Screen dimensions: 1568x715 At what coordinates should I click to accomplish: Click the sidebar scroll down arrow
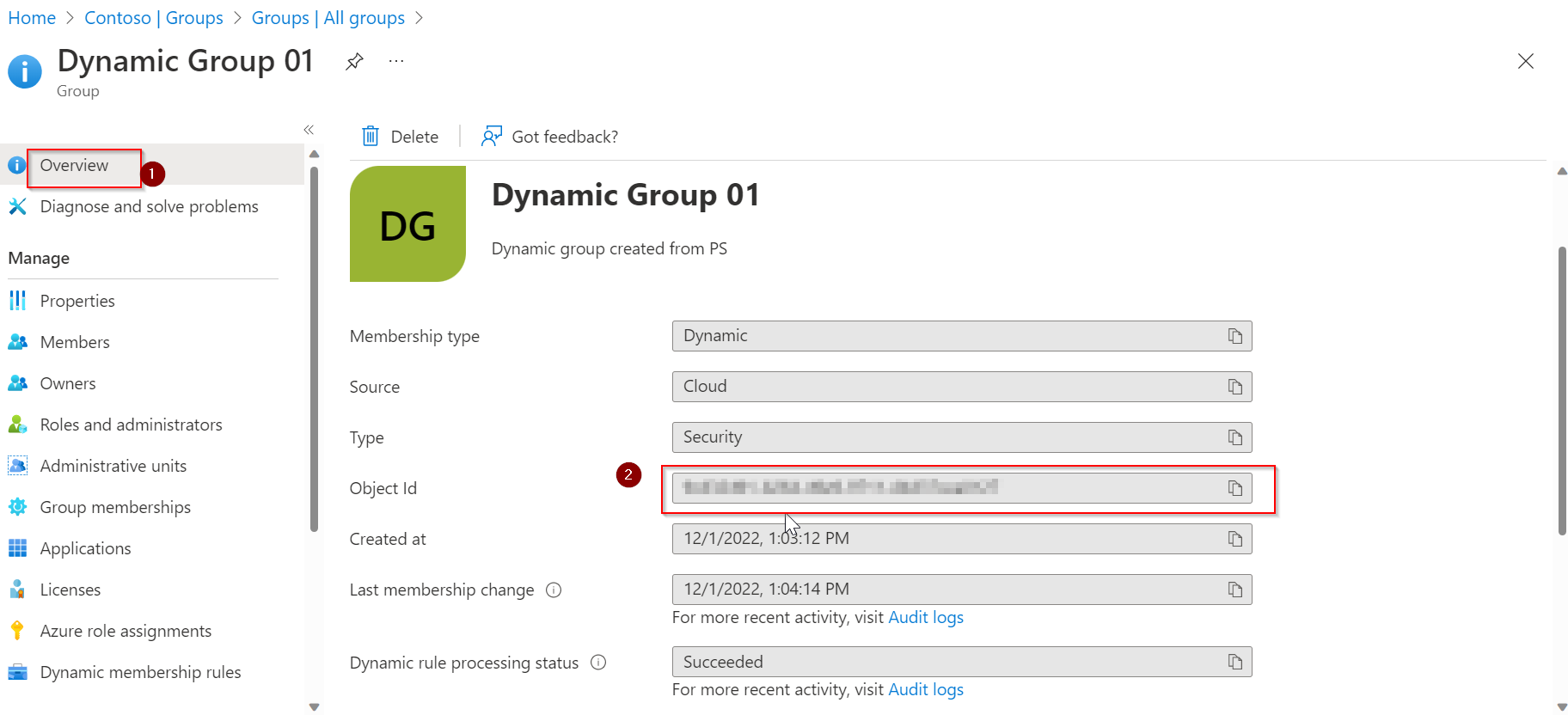tap(314, 707)
